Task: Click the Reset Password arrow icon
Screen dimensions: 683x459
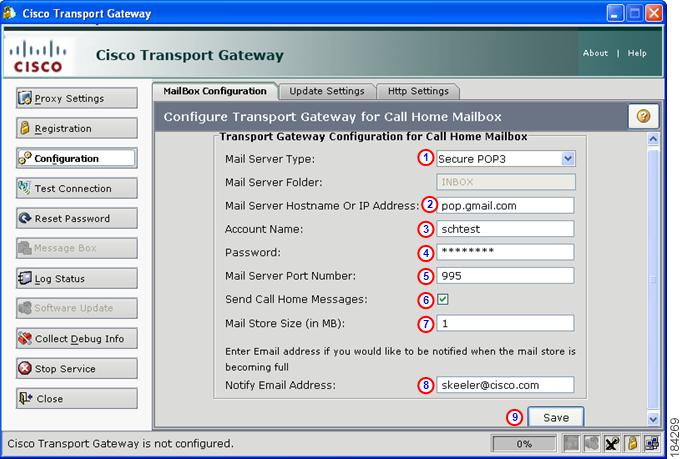Action: click(x=25, y=218)
